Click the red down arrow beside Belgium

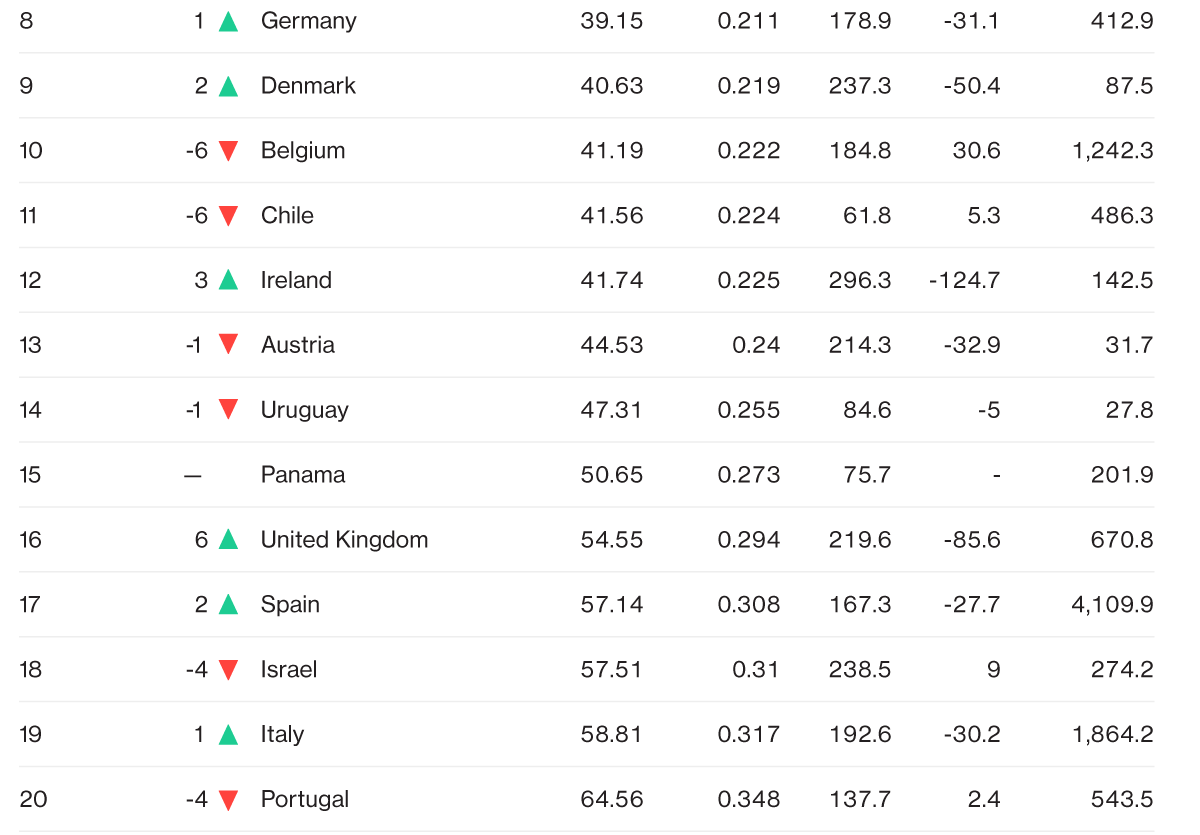click(x=228, y=151)
